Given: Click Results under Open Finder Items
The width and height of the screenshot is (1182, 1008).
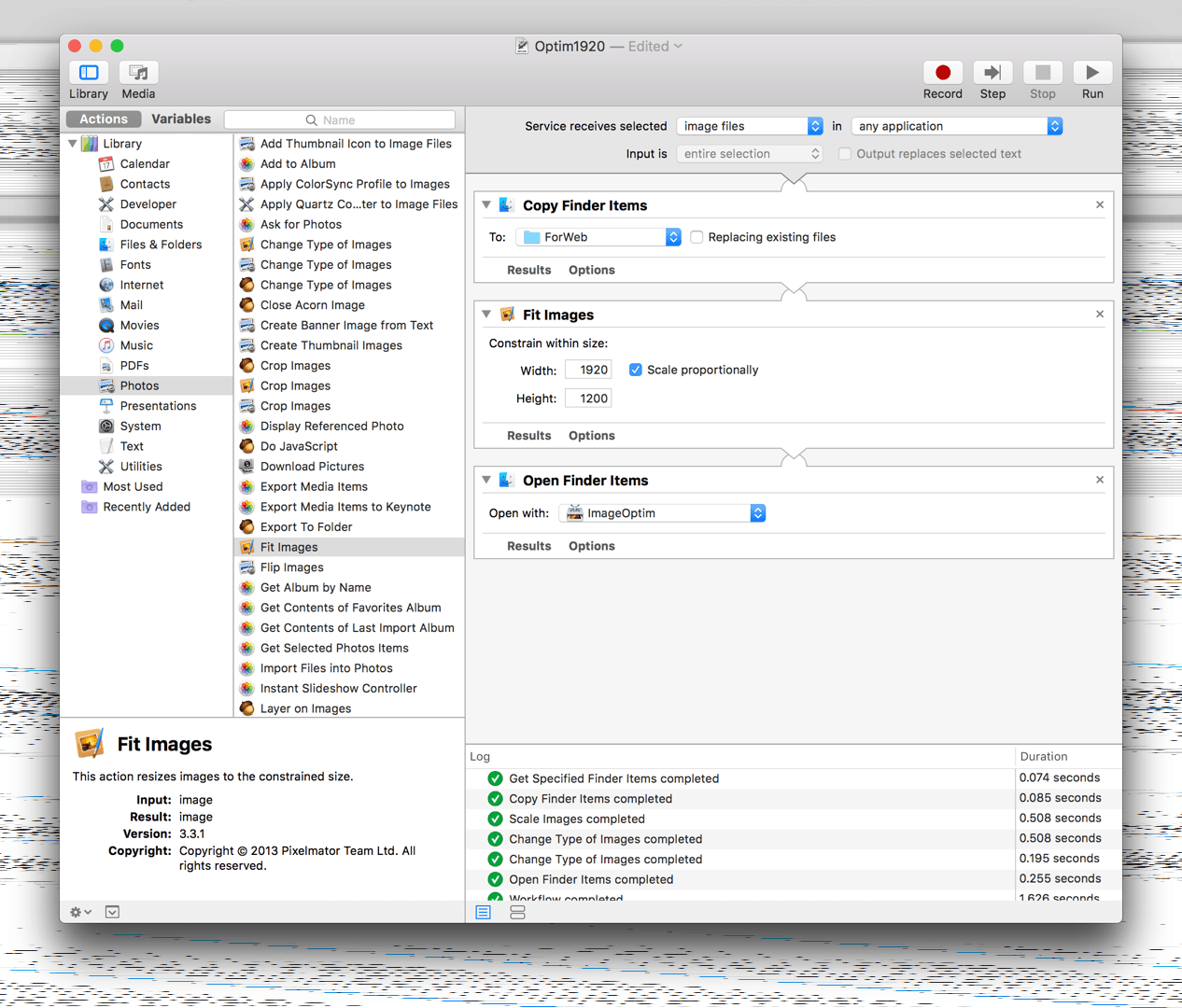Looking at the screenshot, I should tap(528, 546).
